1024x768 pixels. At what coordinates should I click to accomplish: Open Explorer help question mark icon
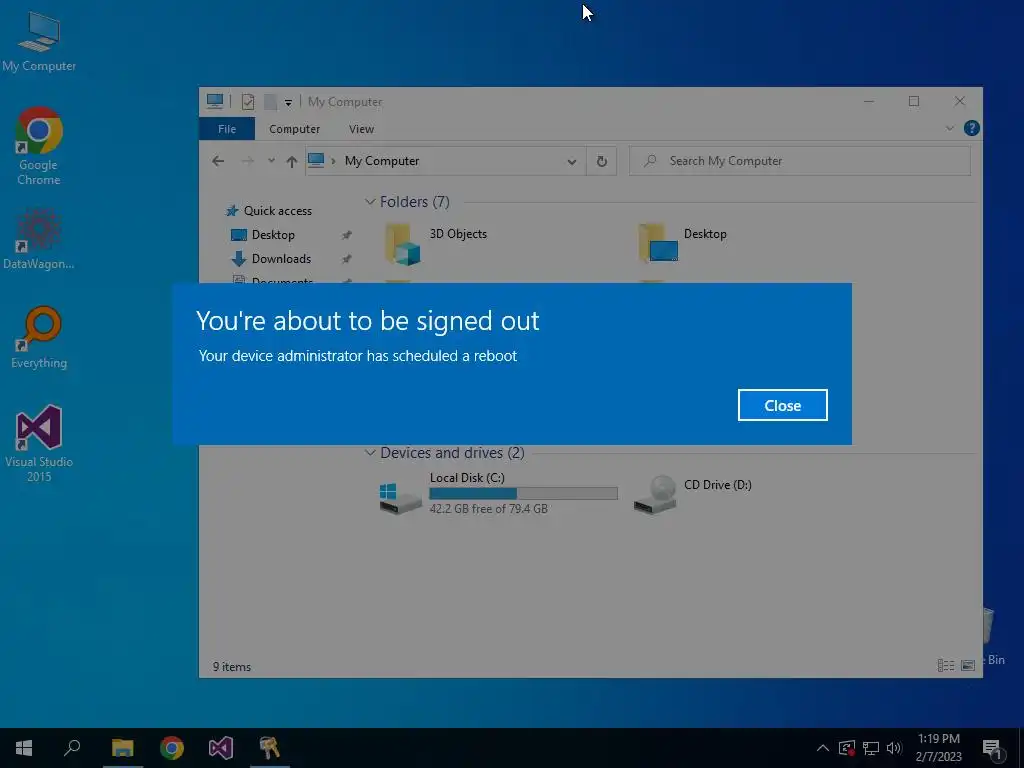(x=971, y=129)
